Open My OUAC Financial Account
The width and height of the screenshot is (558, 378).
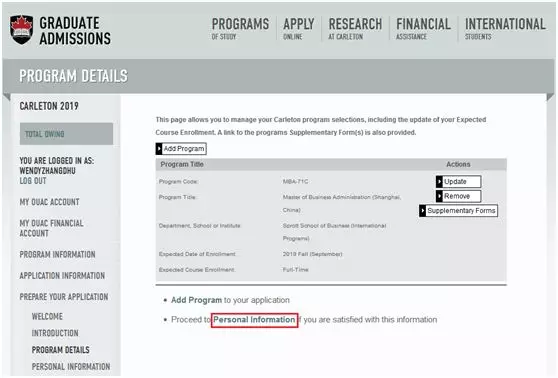click(x=51, y=228)
